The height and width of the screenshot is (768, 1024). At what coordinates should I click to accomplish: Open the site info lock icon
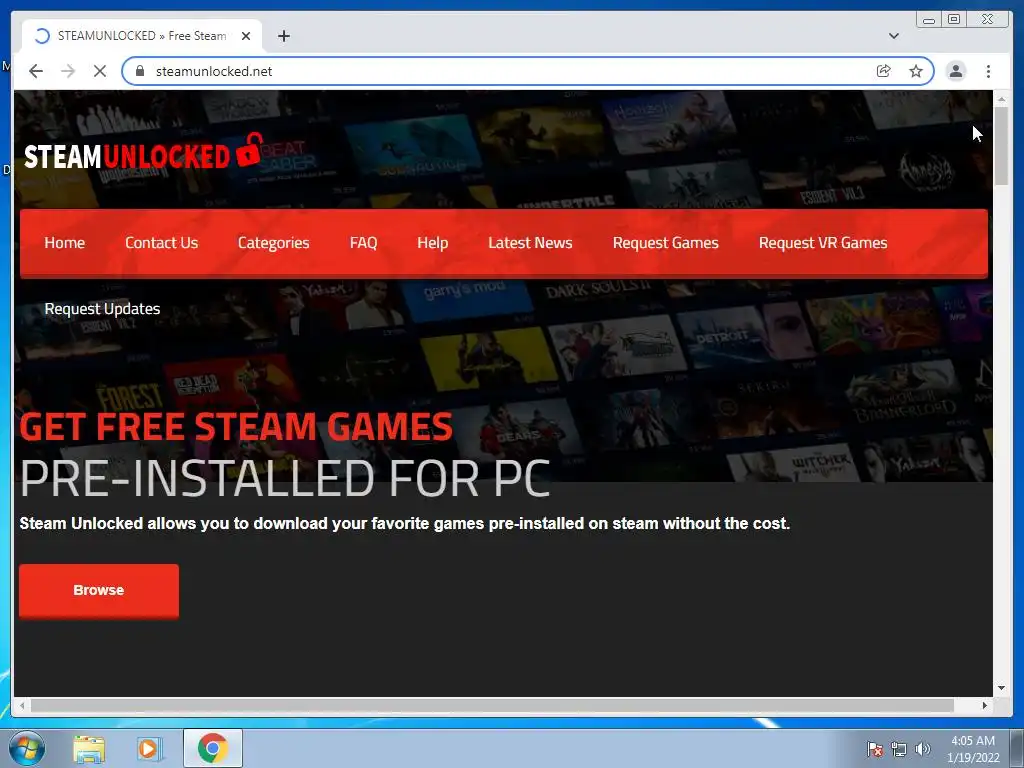coord(139,71)
